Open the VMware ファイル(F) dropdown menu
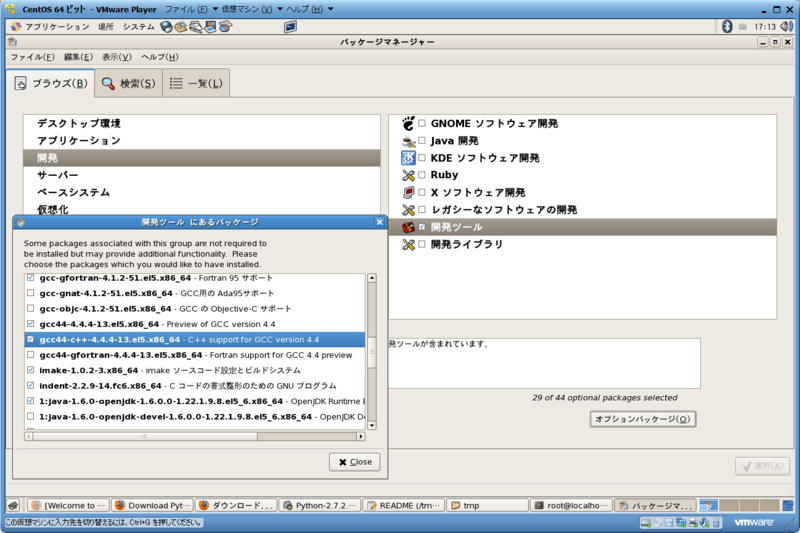This screenshot has width=800, height=533. pyautogui.click(x=191, y=9)
